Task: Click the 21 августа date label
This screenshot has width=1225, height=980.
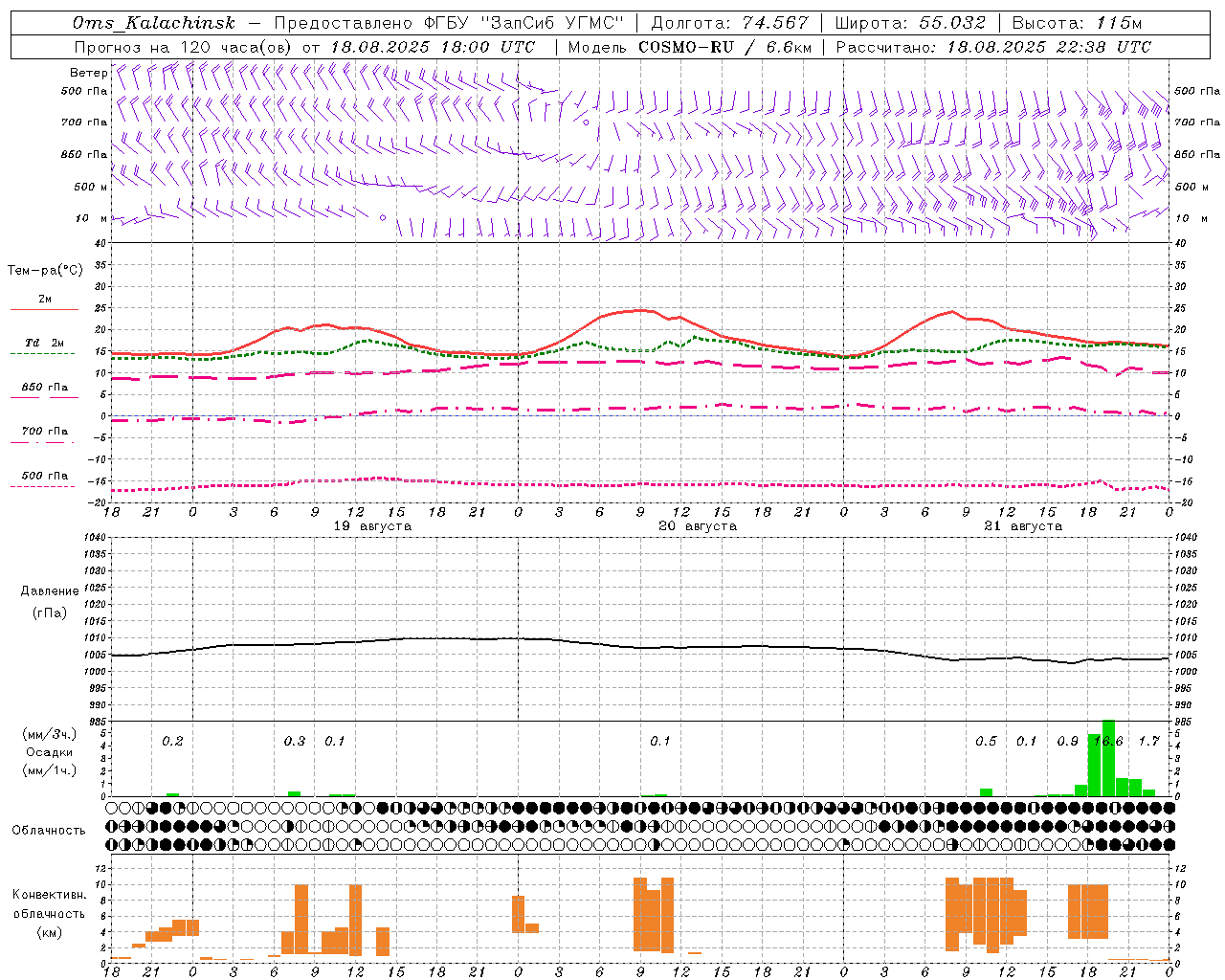Action: (1023, 526)
